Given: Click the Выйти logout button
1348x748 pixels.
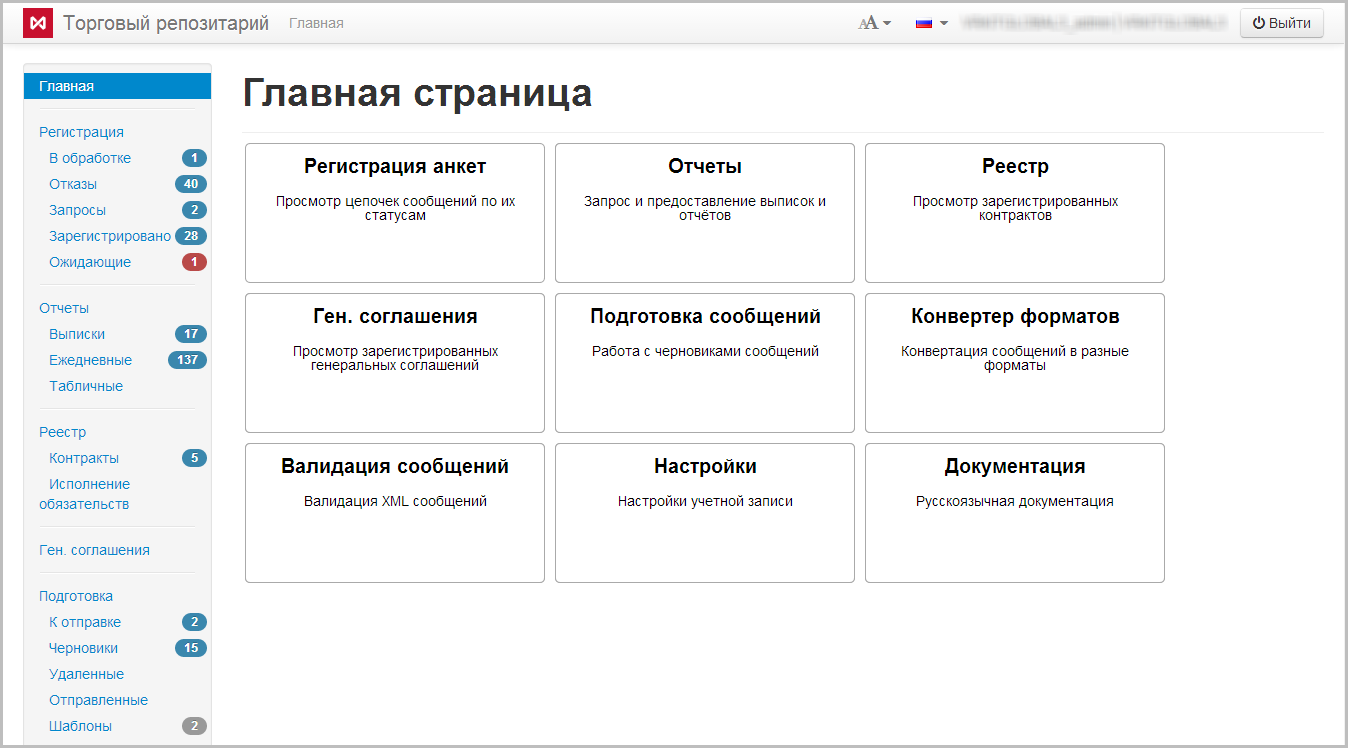Looking at the screenshot, I should pyautogui.click(x=1281, y=23).
